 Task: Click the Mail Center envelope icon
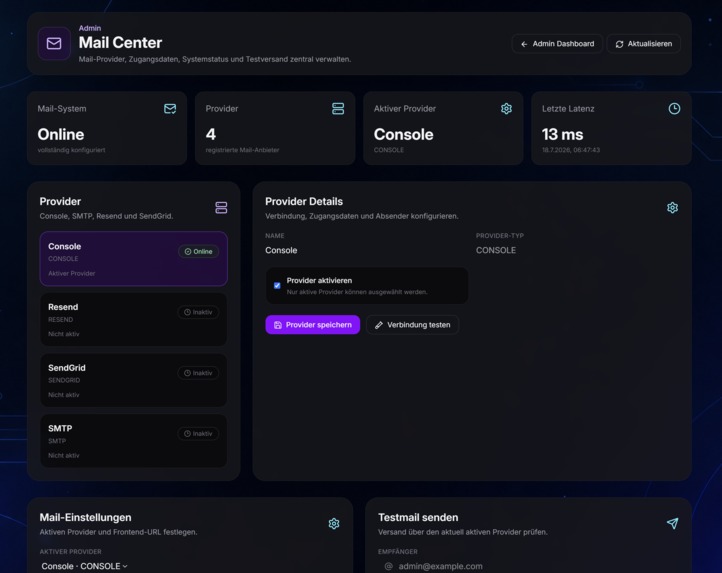(x=54, y=43)
